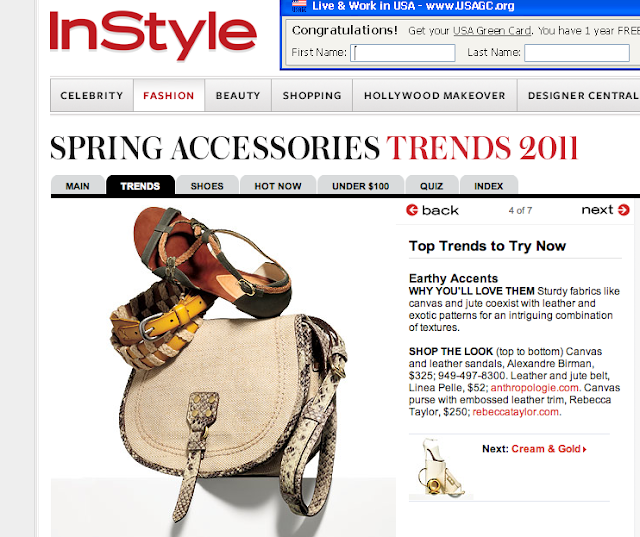
Task: Click the InStyle logo
Action: [153, 34]
